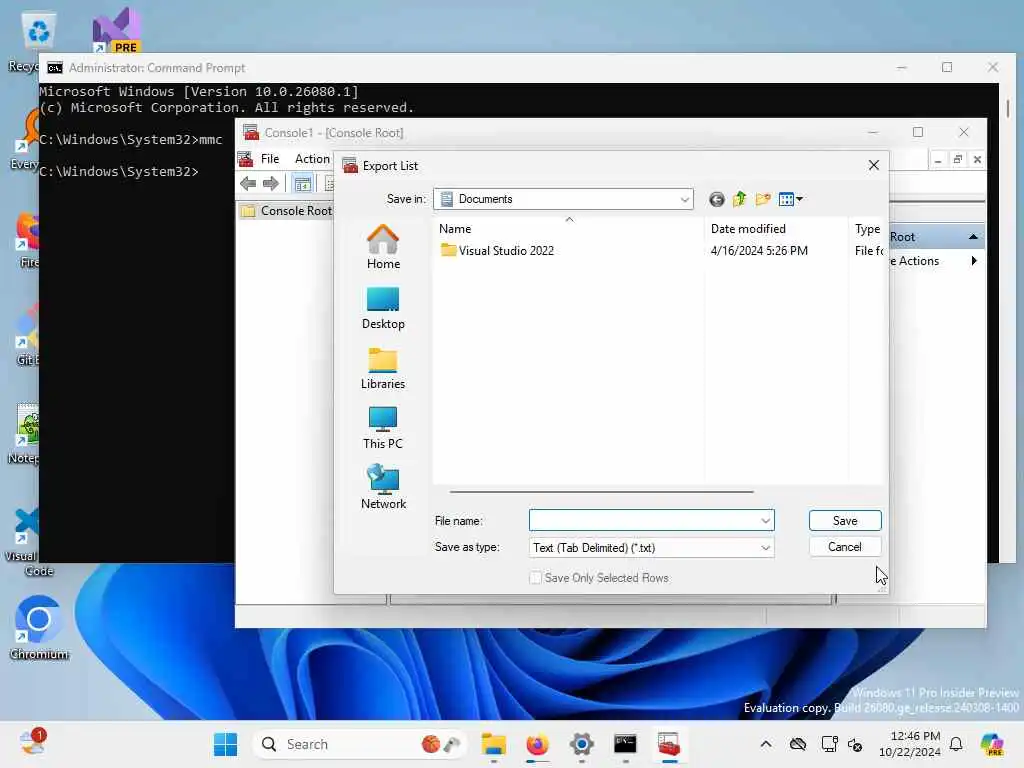Viewport: 1024px width, 768px height.
Task: Open the View Menu icon dropdown
Action: (x=791, y=199)
